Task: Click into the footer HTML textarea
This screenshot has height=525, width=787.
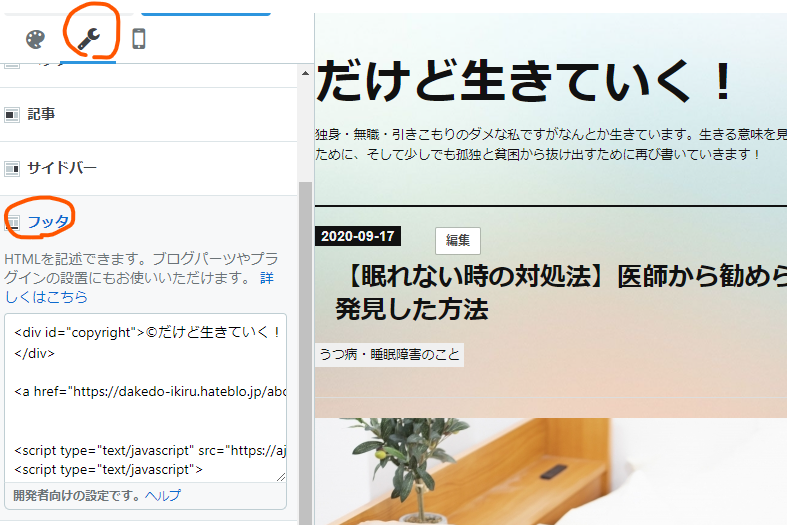Action: coord(146,398)
